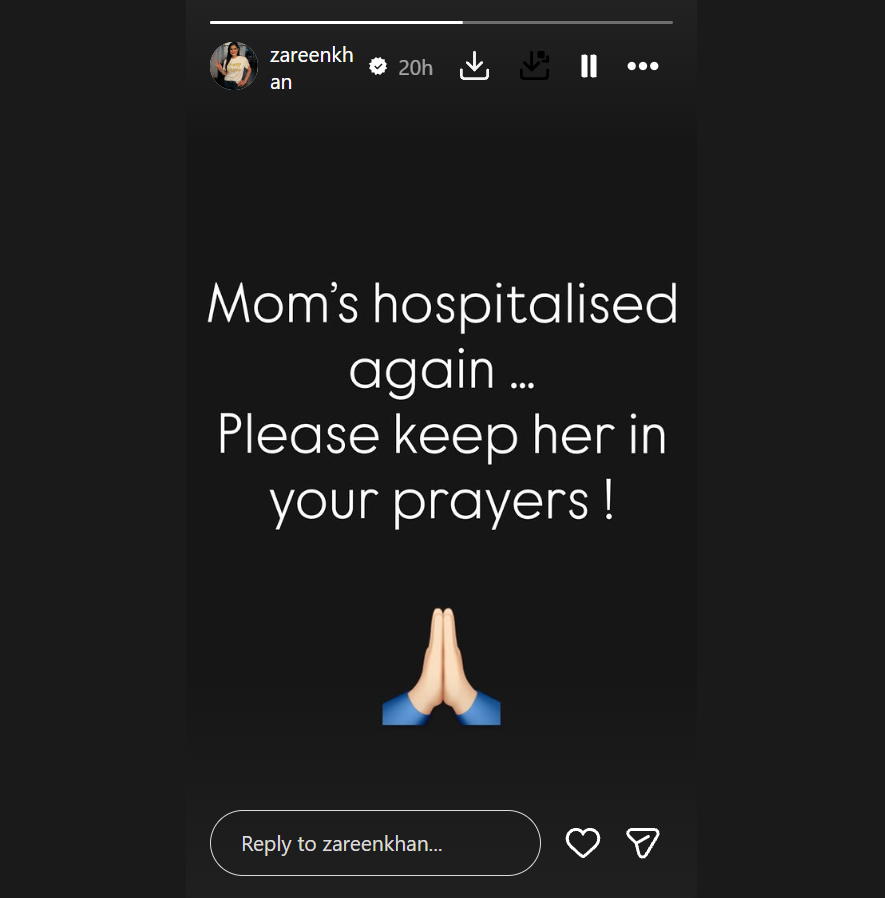Pause the story playback

point(589,66)
